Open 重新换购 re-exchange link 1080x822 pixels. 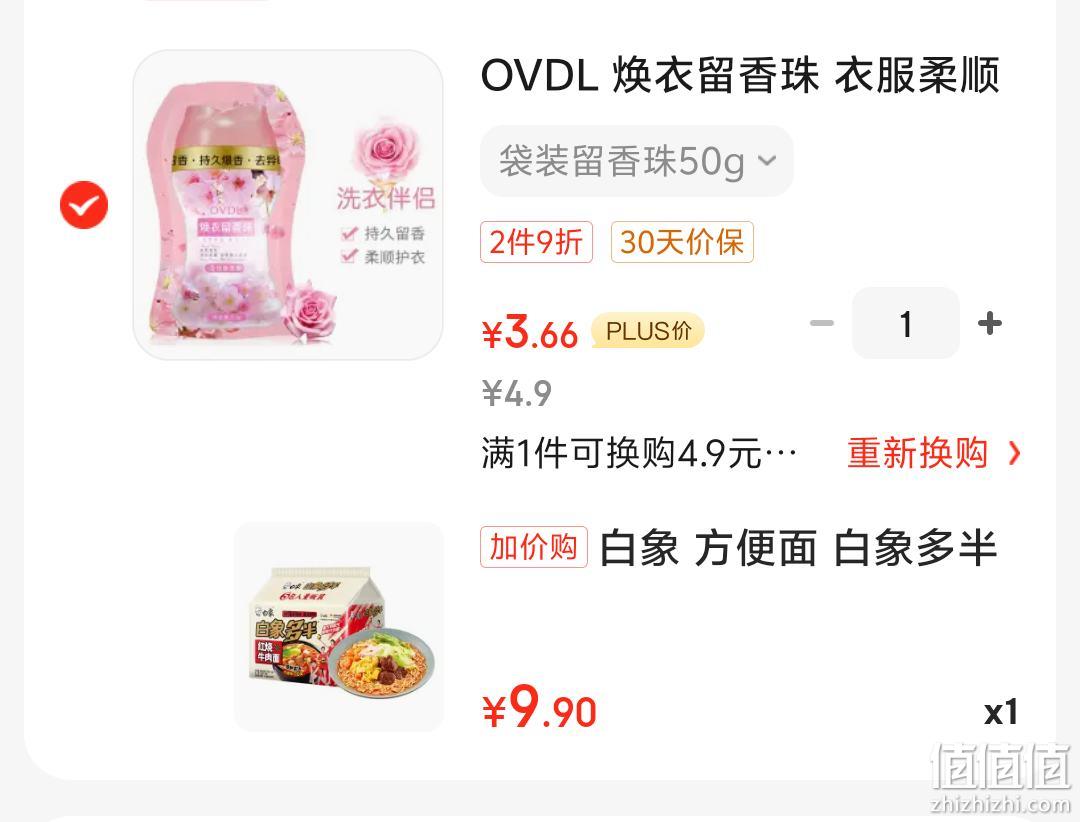tap(917, 453)
